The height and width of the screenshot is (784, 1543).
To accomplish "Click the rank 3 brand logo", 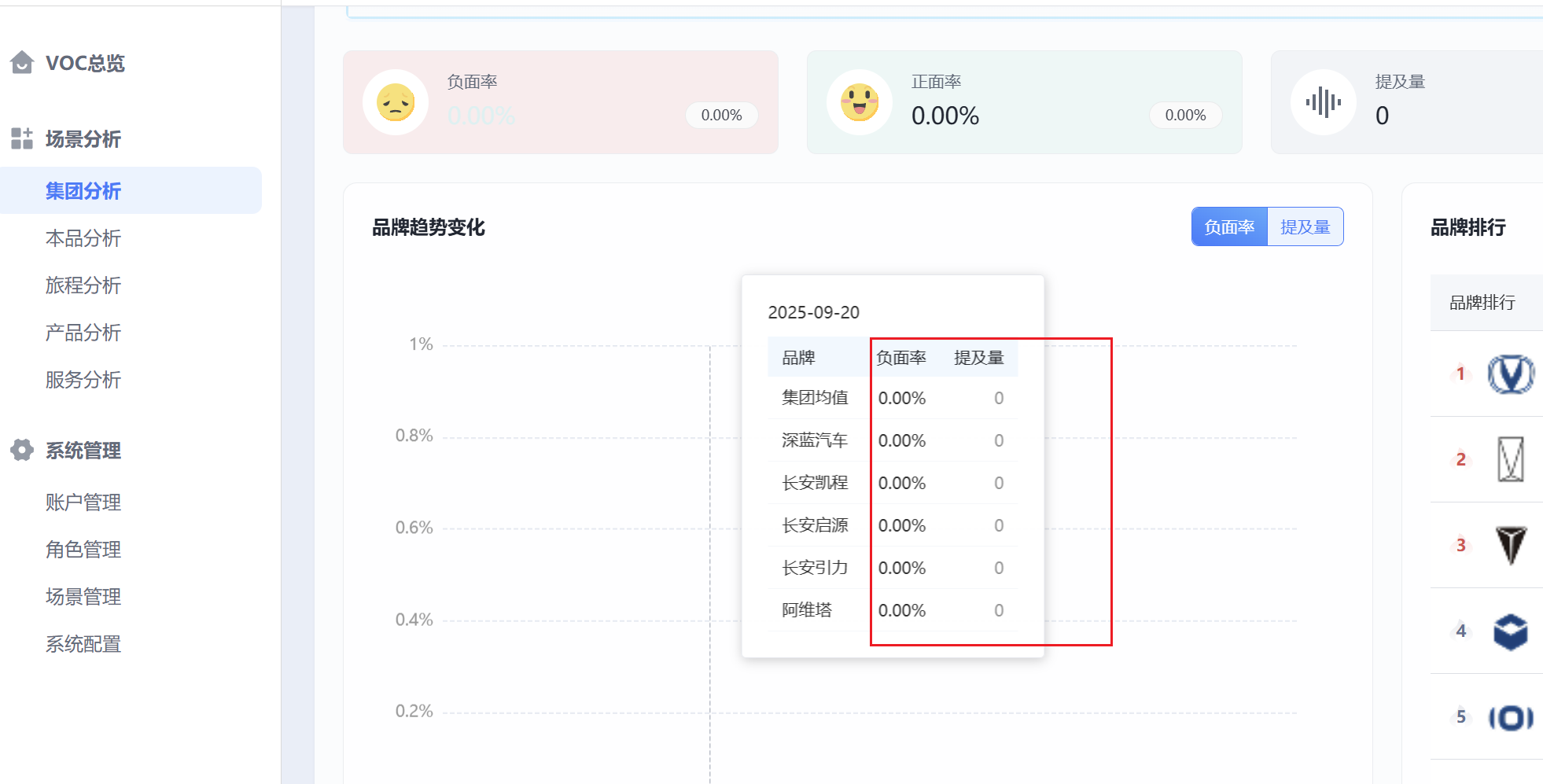I will click(x=1510, y=545).
